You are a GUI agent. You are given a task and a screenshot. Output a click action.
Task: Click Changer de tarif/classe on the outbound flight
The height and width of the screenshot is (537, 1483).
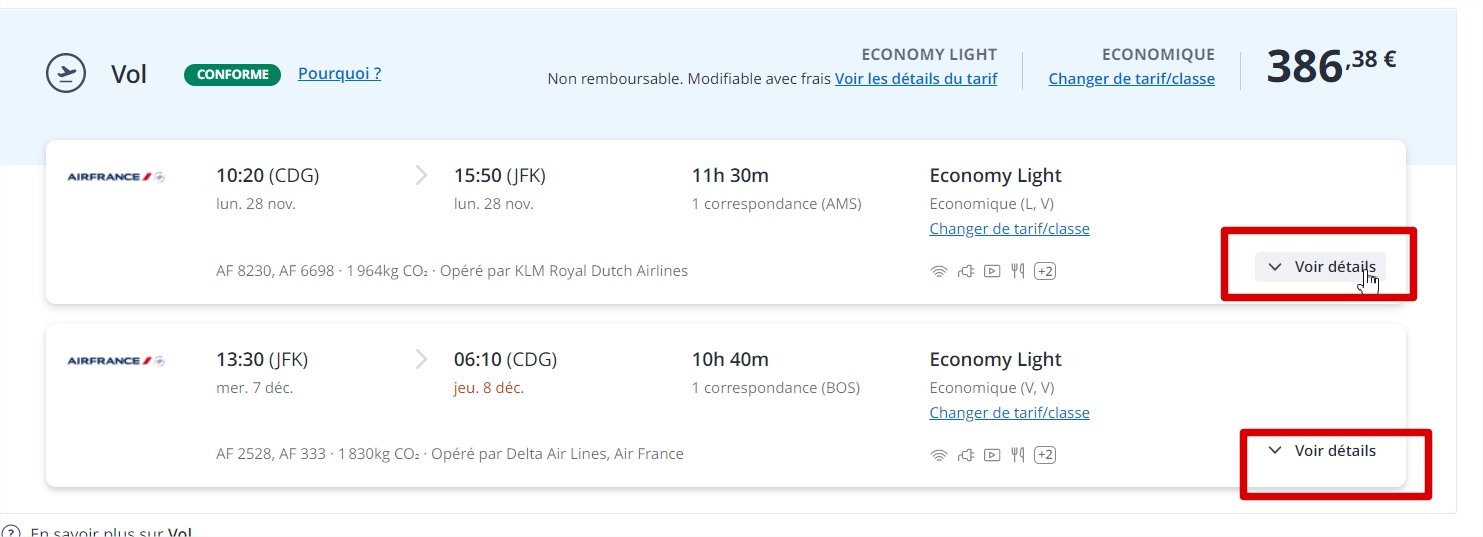click(1009, 228)
